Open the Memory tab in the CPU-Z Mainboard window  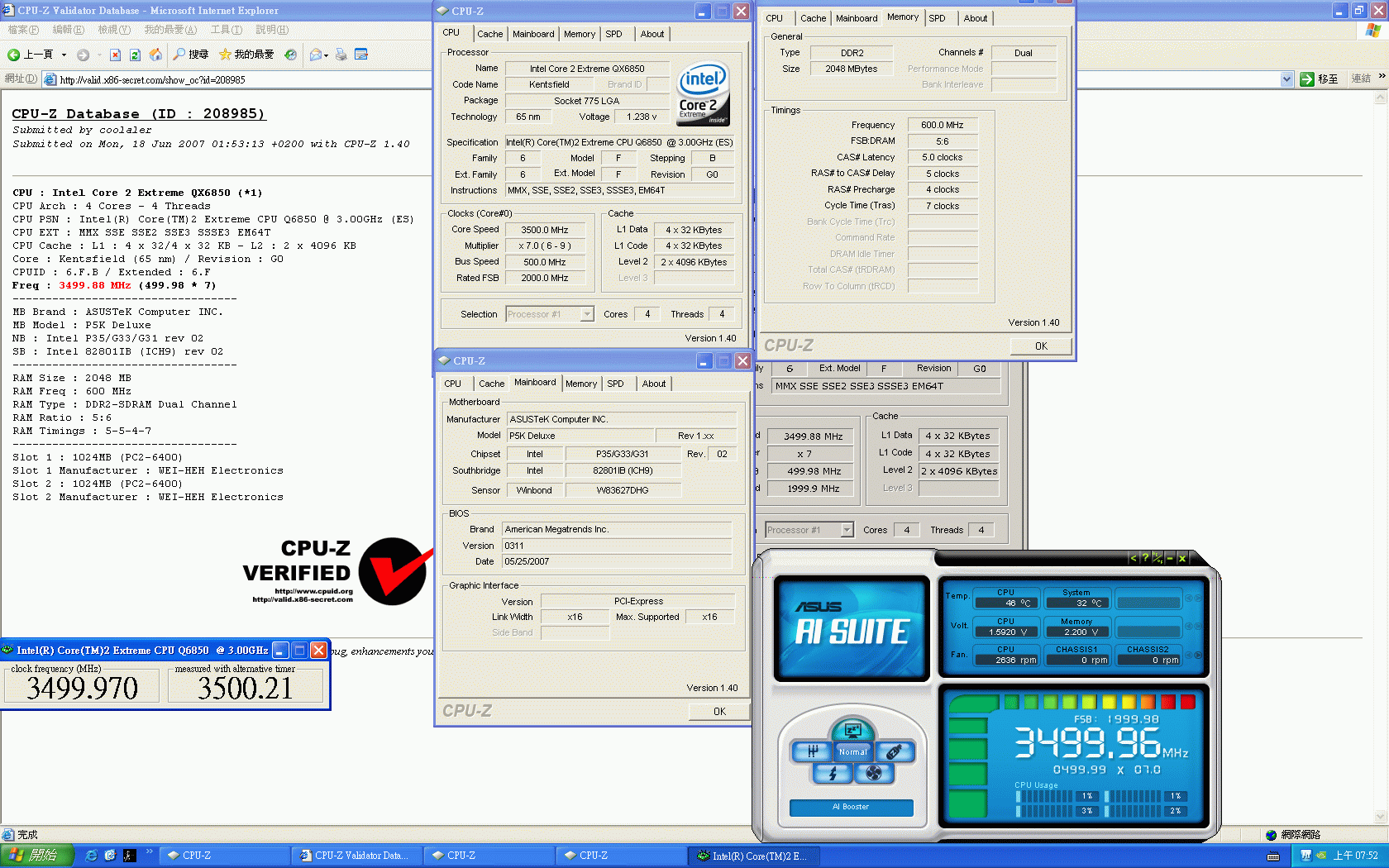pyautogui.click(x=581, y=384)
